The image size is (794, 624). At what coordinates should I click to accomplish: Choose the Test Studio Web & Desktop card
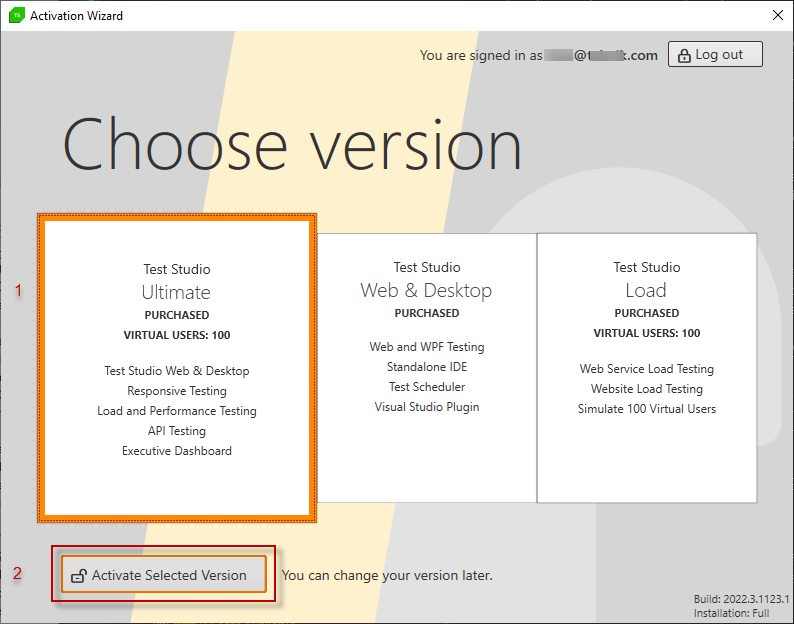tap(427, 368)
